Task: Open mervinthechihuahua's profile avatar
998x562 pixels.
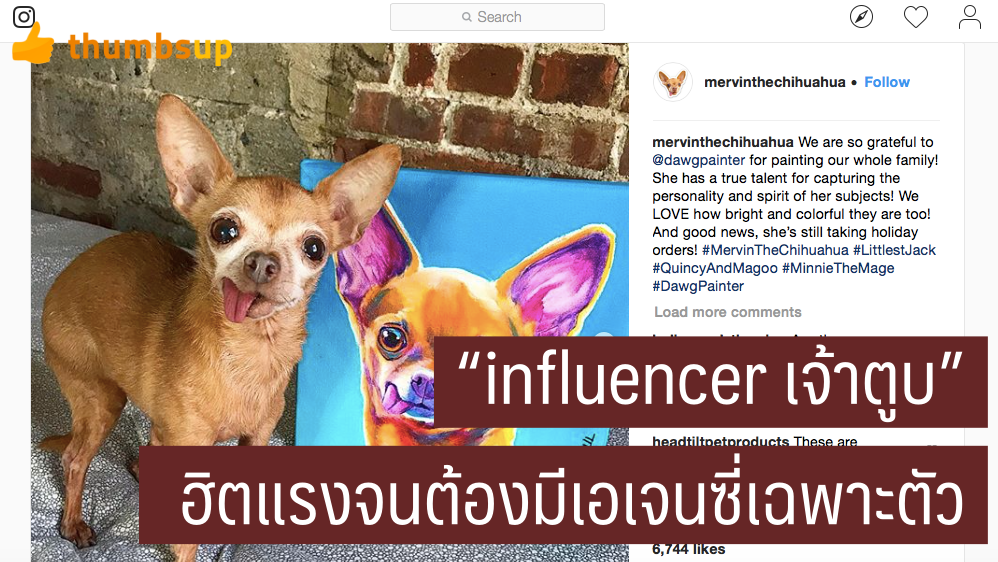Action: [x=672, y=82]
